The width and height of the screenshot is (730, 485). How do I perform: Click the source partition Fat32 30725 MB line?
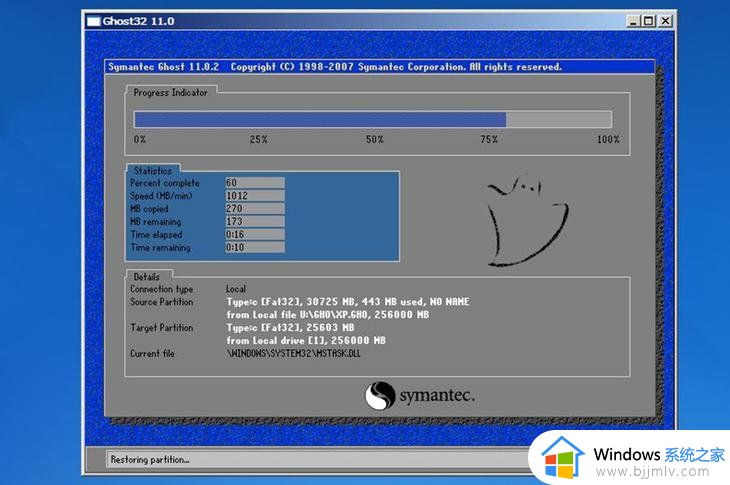point(348,302)
